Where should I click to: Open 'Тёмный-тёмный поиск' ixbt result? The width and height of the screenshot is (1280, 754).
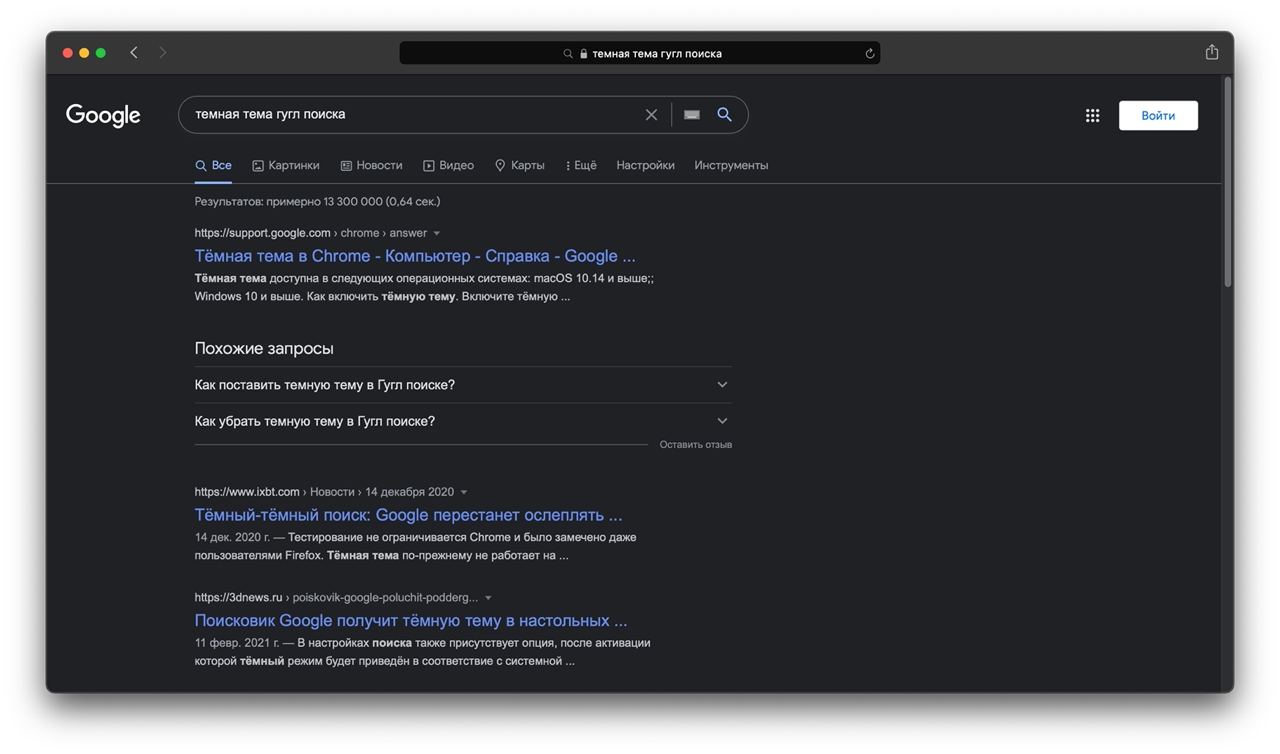point(408,515)
